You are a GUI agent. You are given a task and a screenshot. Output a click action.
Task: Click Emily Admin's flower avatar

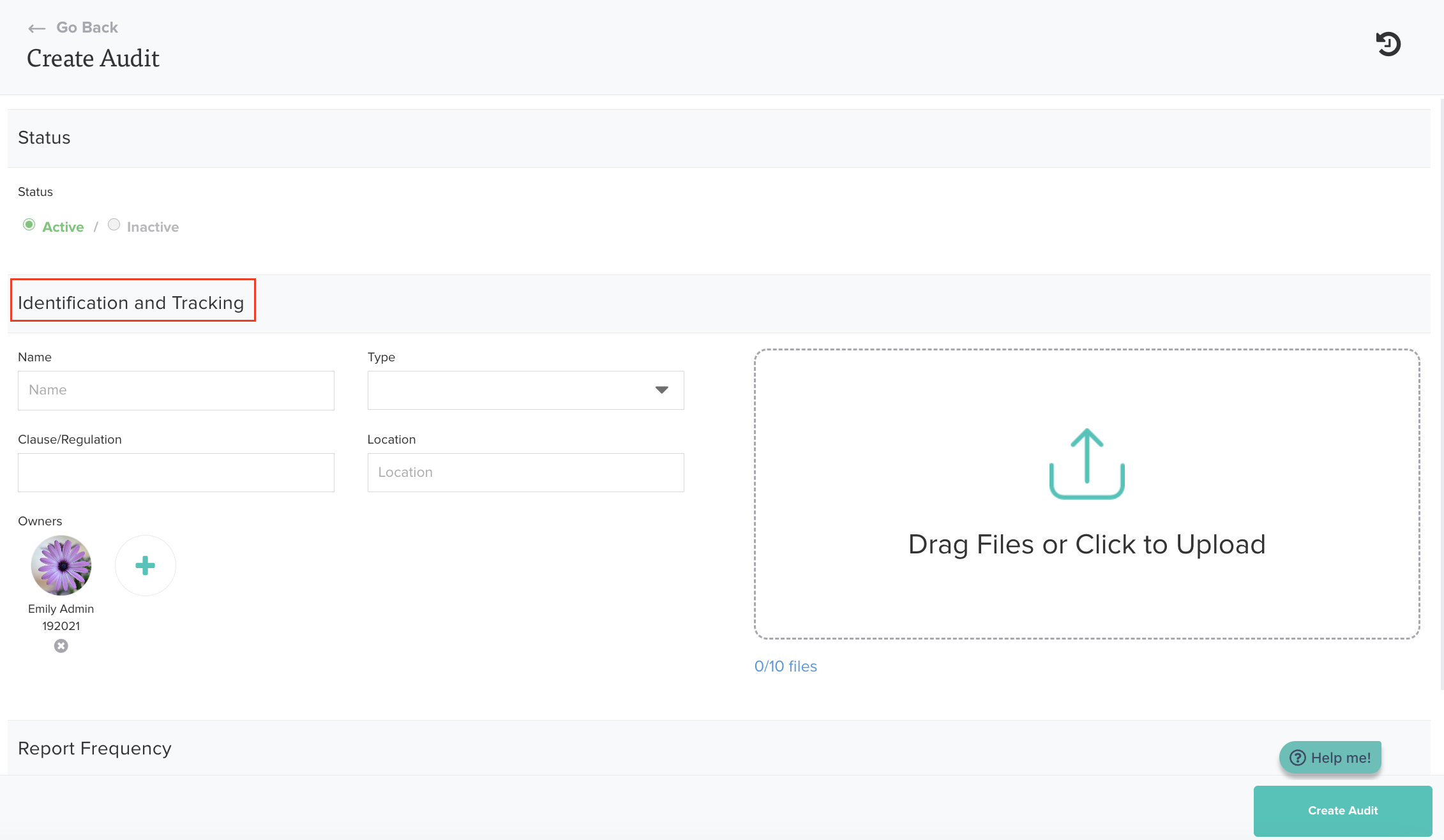tap(61, 566)
